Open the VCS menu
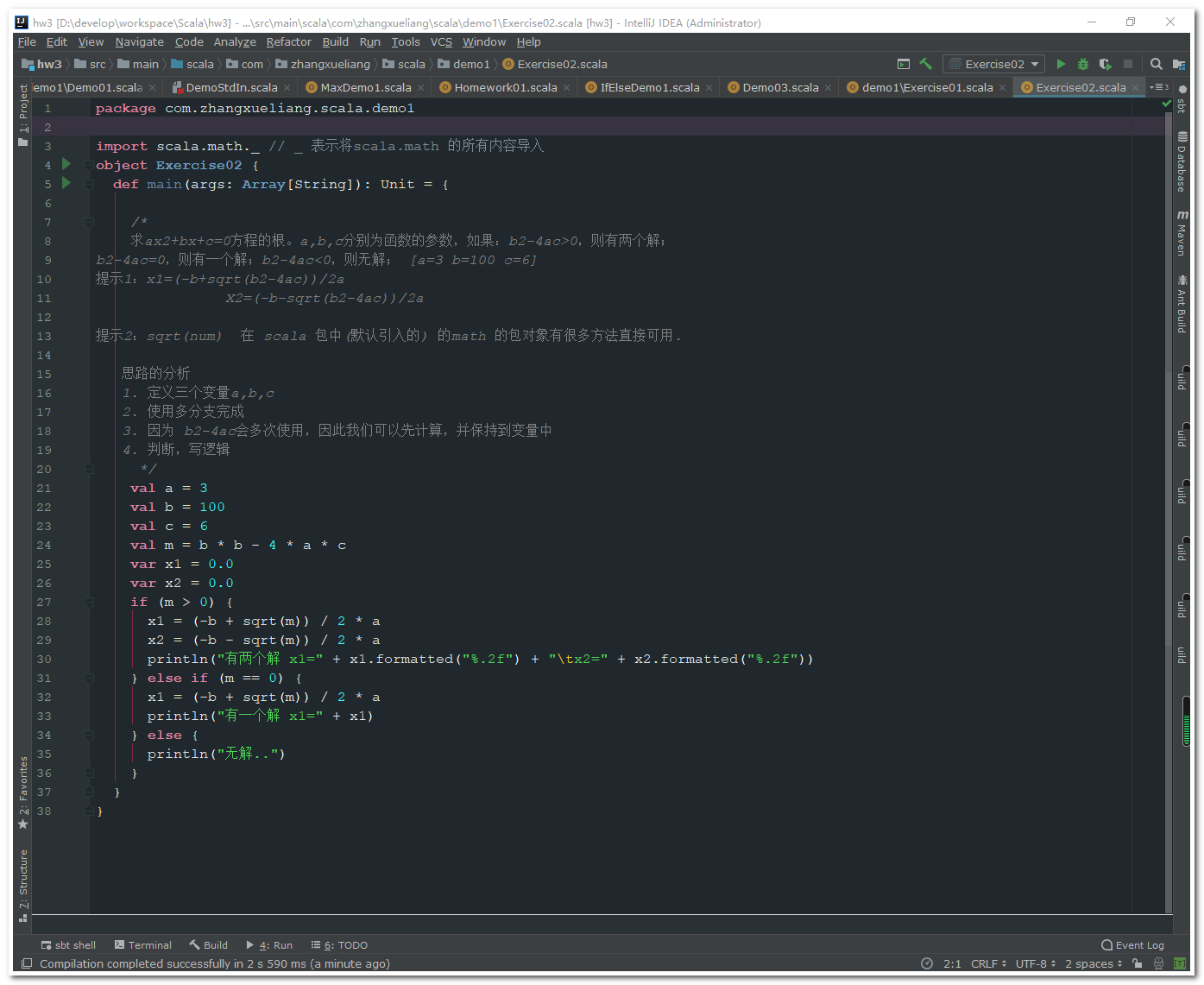 point(441,41)
